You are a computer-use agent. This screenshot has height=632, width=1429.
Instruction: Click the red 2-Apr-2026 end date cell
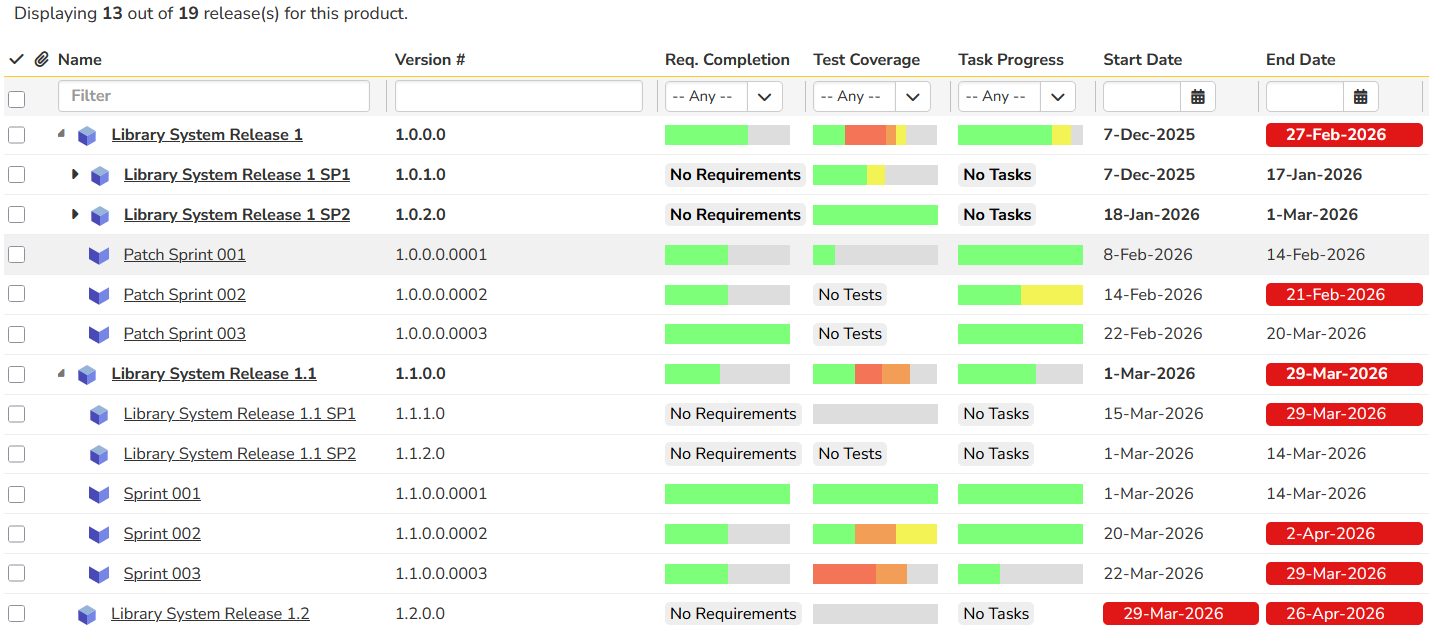coord(1344,534)
